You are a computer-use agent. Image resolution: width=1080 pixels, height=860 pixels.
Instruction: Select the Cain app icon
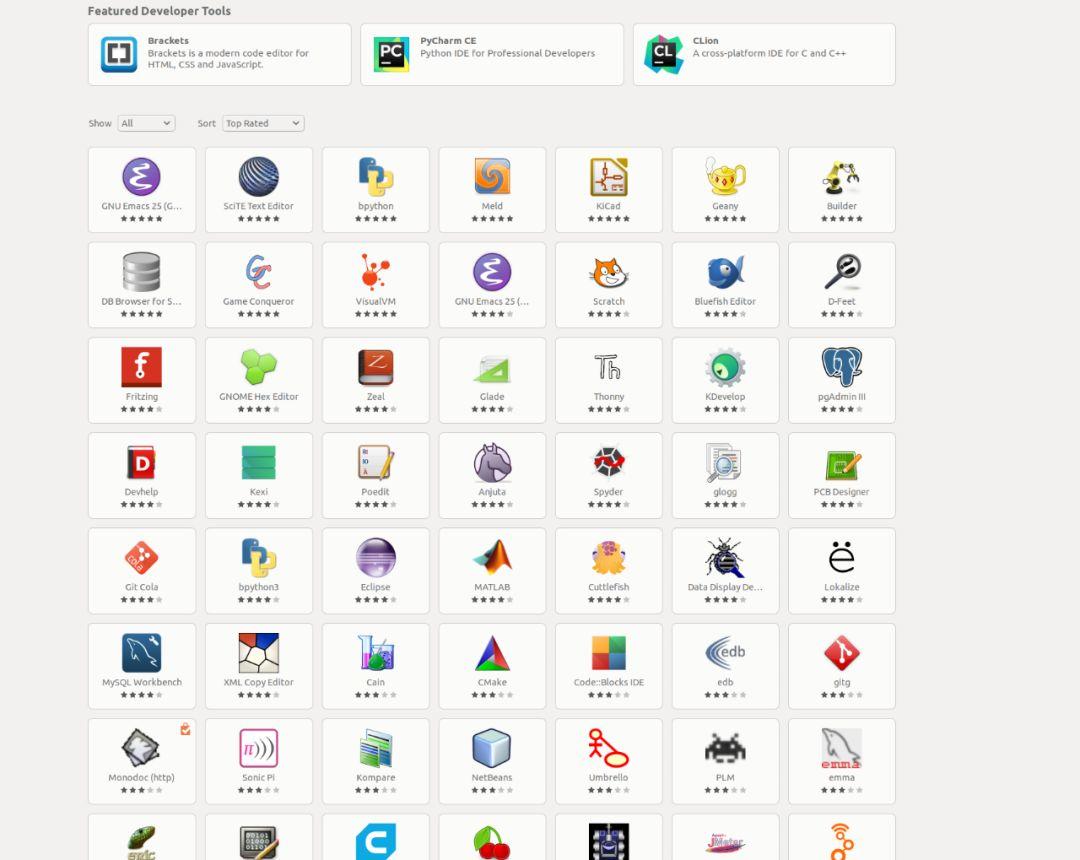tap(375, 653)
